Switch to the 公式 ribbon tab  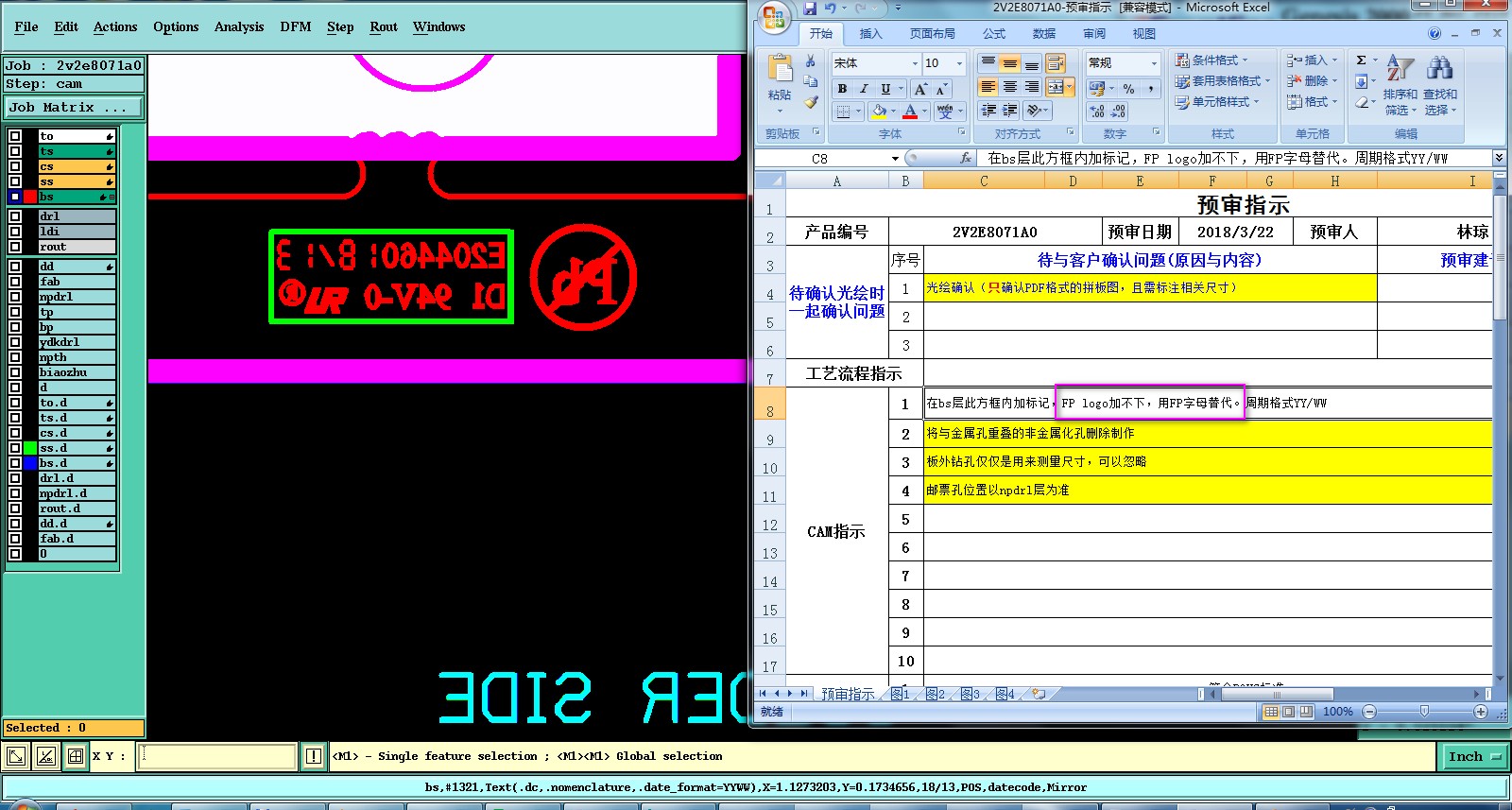pyautogui.click(x=994, y=34)
